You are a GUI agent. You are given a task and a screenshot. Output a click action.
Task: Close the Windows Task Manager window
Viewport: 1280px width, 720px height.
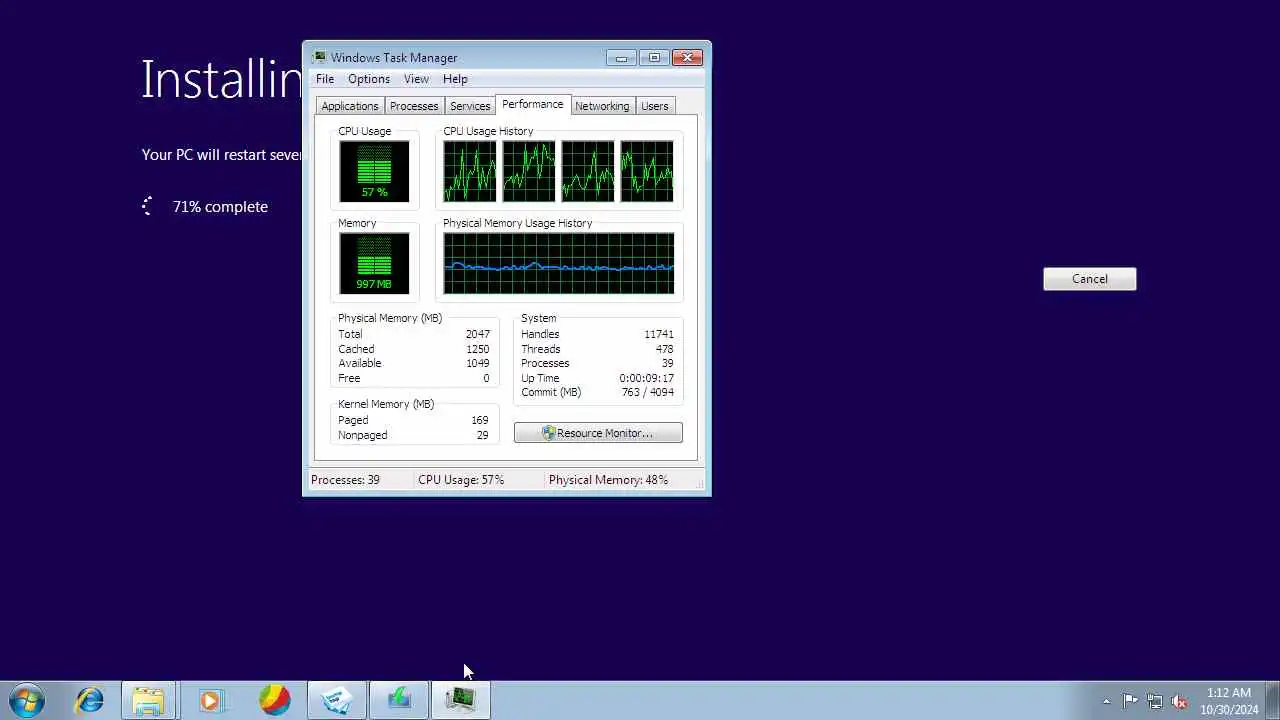click(x=688, y=58)
